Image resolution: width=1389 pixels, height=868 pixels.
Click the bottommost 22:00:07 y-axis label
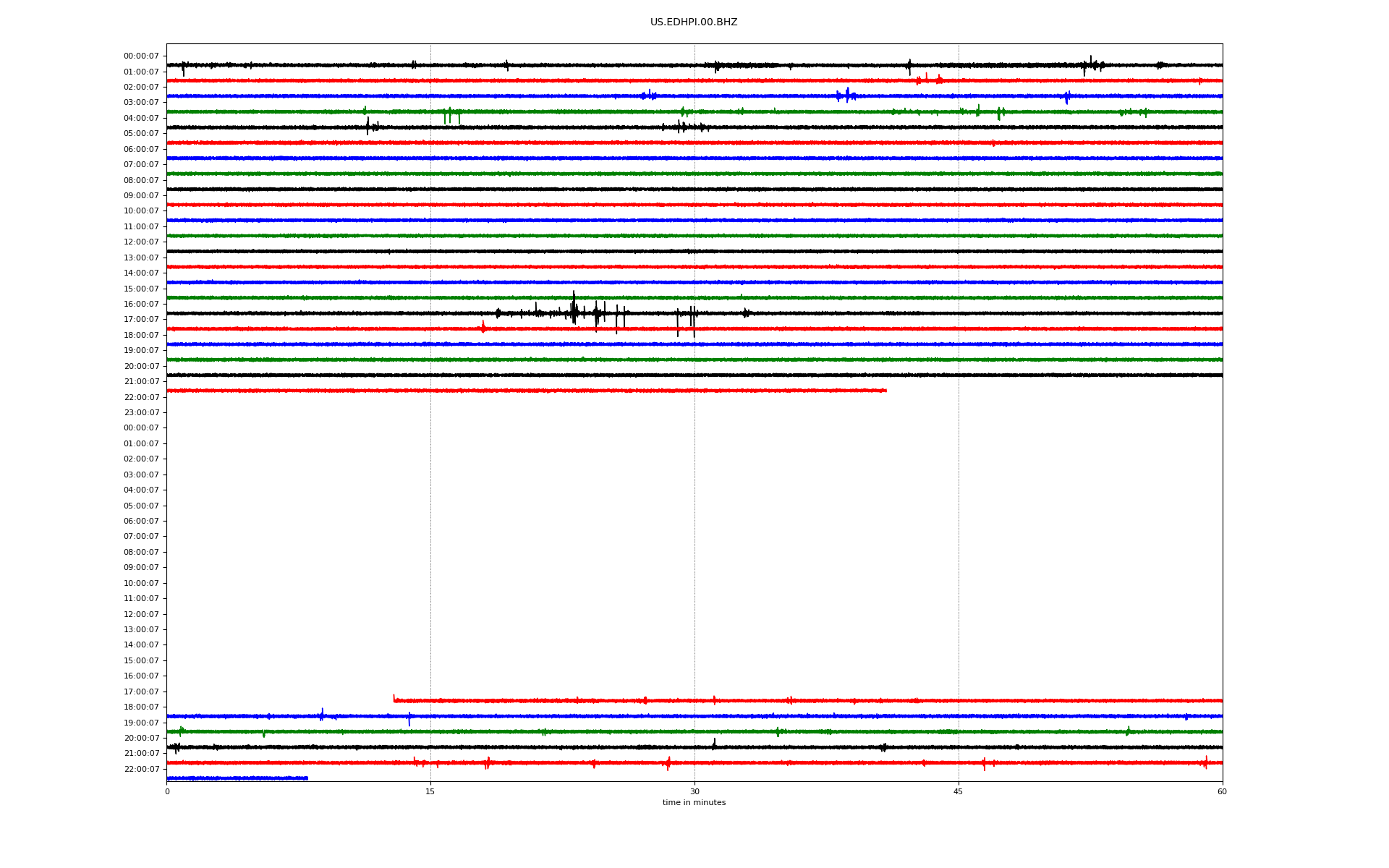[141, 769]
